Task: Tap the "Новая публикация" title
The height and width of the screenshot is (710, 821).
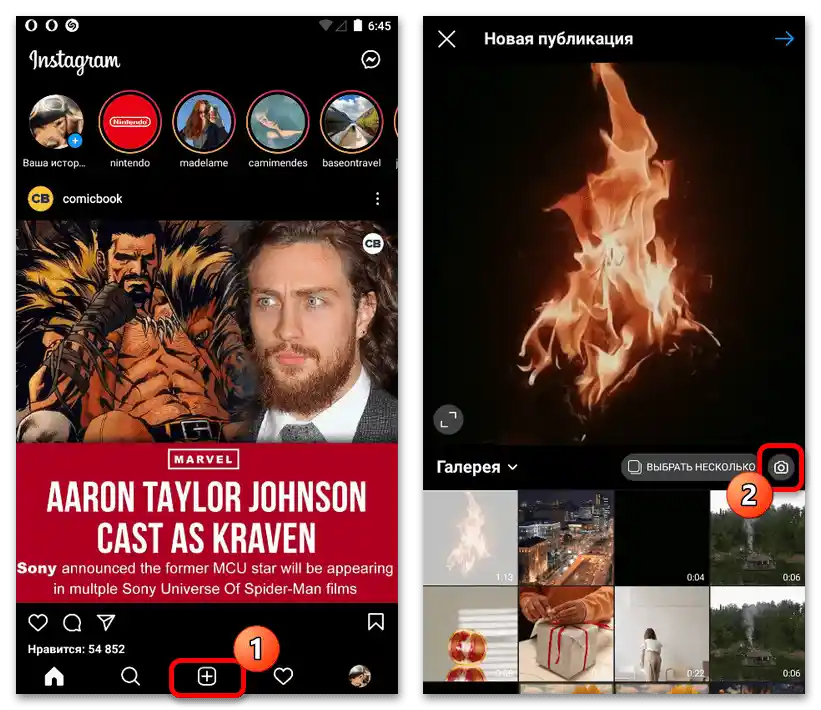Action: point(558,39)
